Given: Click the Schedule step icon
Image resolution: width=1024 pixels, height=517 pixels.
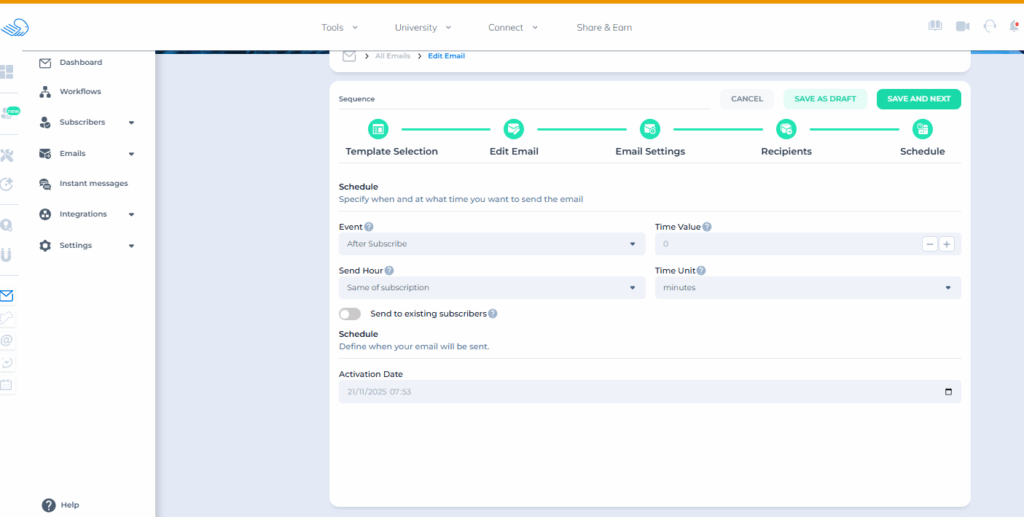Looking at the screenshot, I should coord(922,128).
